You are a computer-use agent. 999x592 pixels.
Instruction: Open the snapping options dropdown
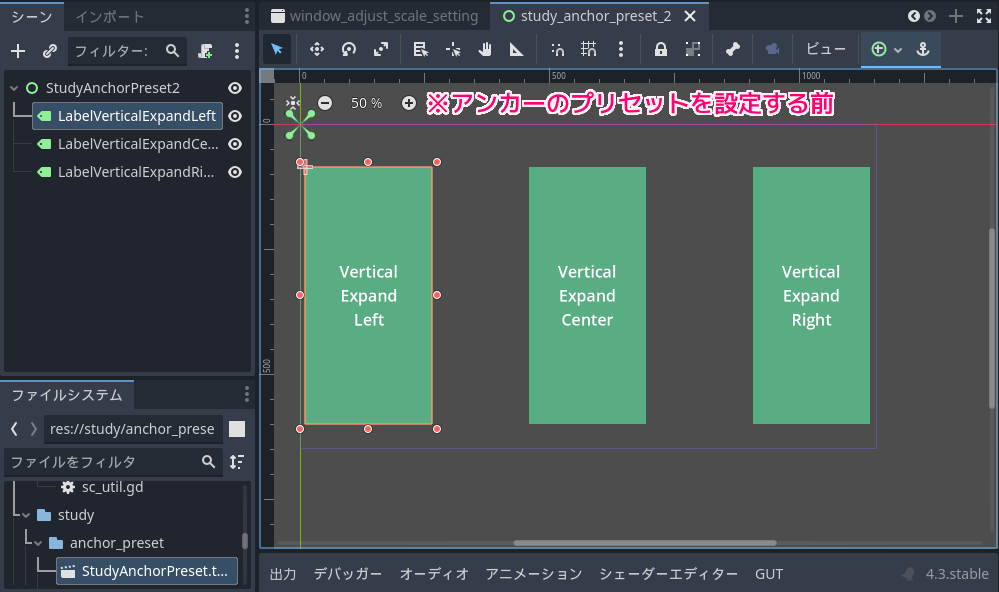click(621, 49)
